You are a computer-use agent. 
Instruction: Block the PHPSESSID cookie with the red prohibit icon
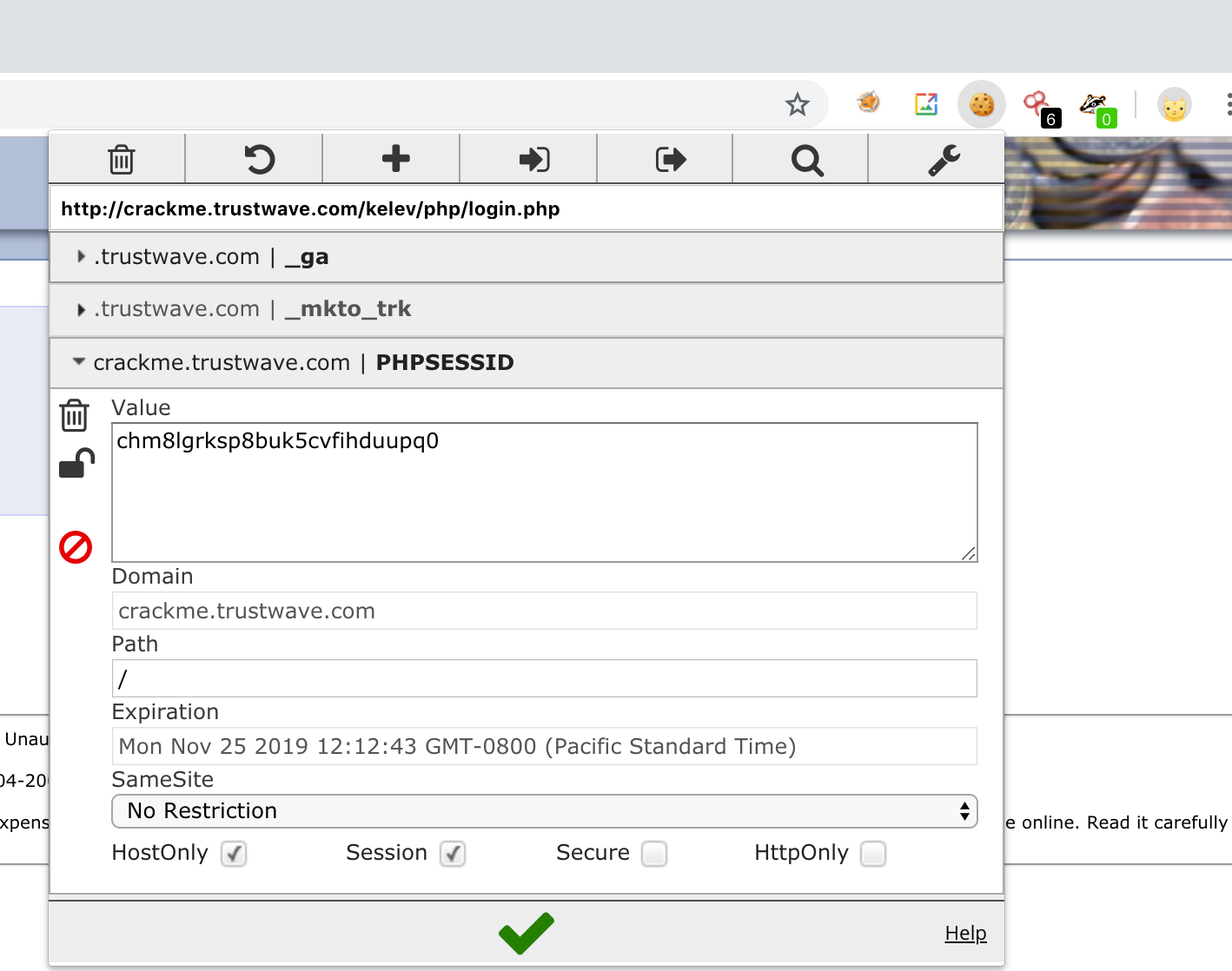click(76, 547)
